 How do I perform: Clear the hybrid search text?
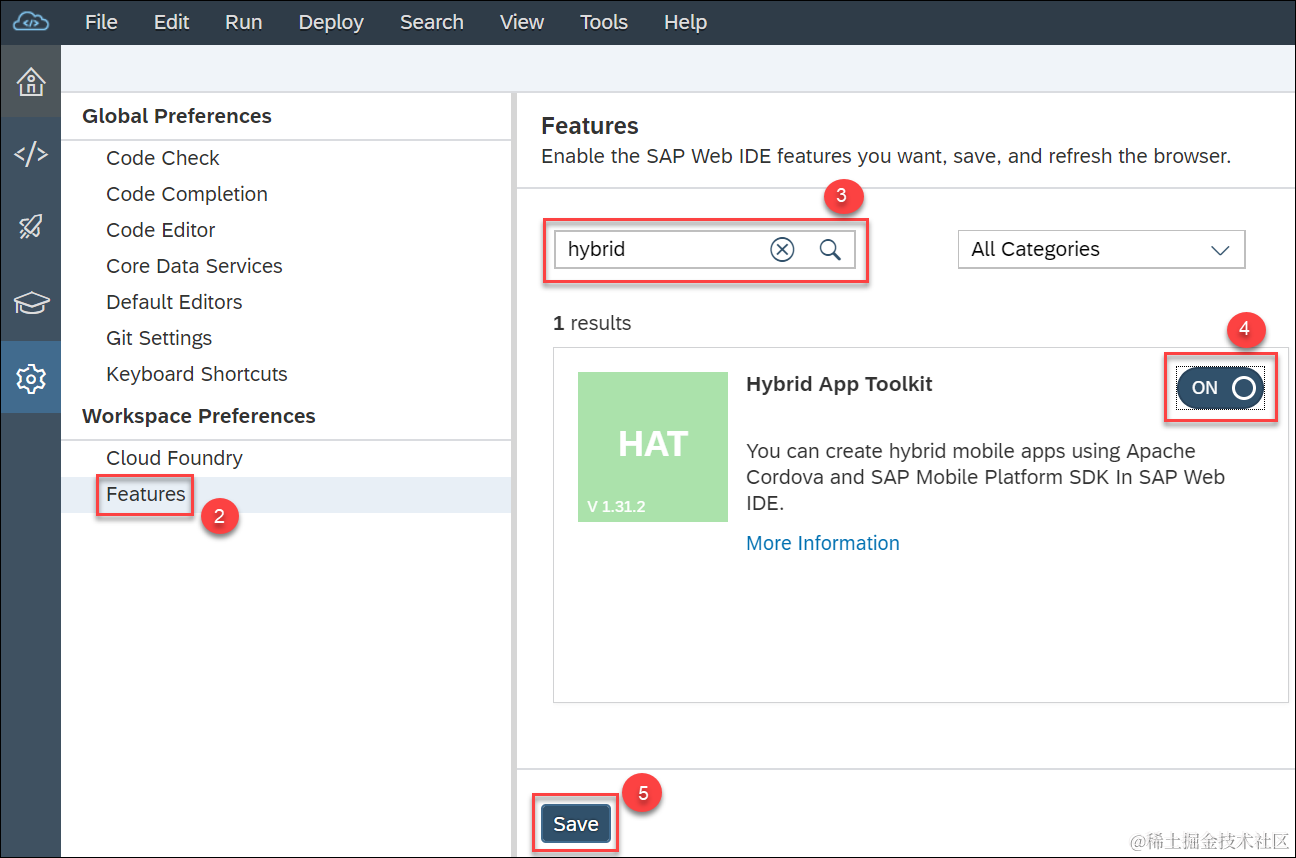click(x=782, y=250)
